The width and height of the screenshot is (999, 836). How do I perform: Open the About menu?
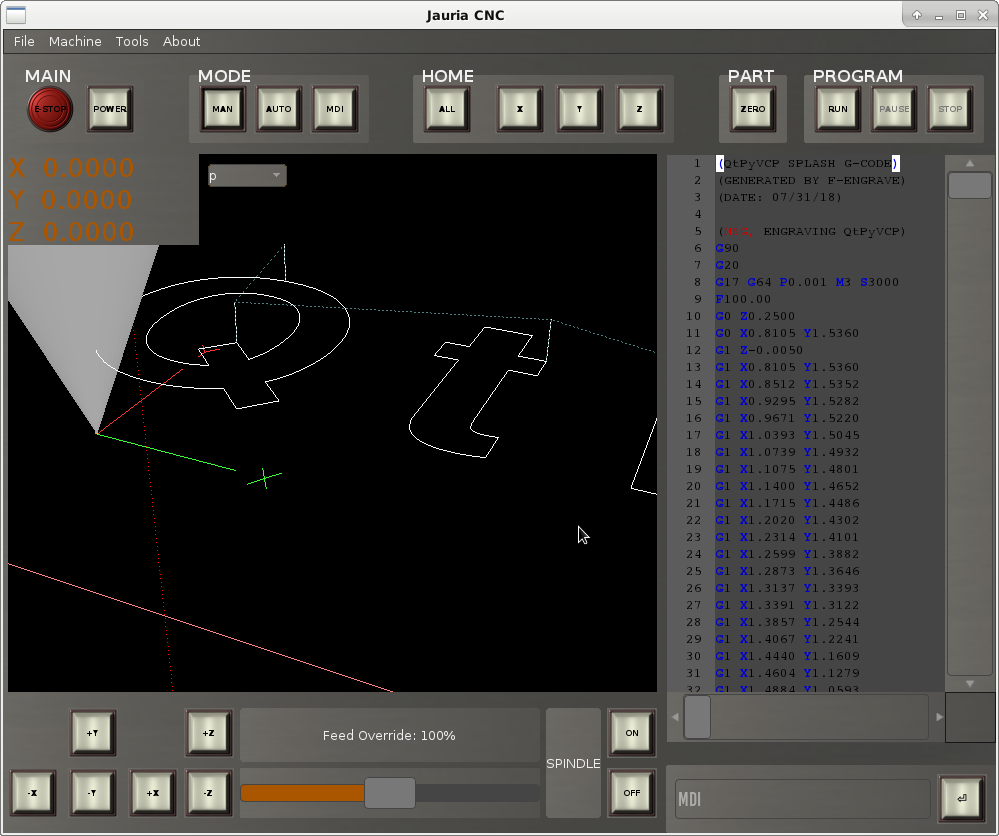(x=182, y=41)
